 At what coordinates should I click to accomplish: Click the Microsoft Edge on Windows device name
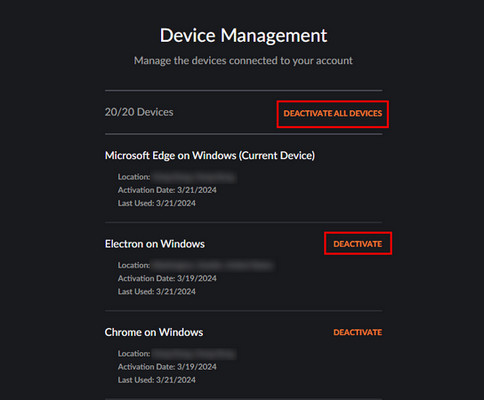(x=210, y=156)
